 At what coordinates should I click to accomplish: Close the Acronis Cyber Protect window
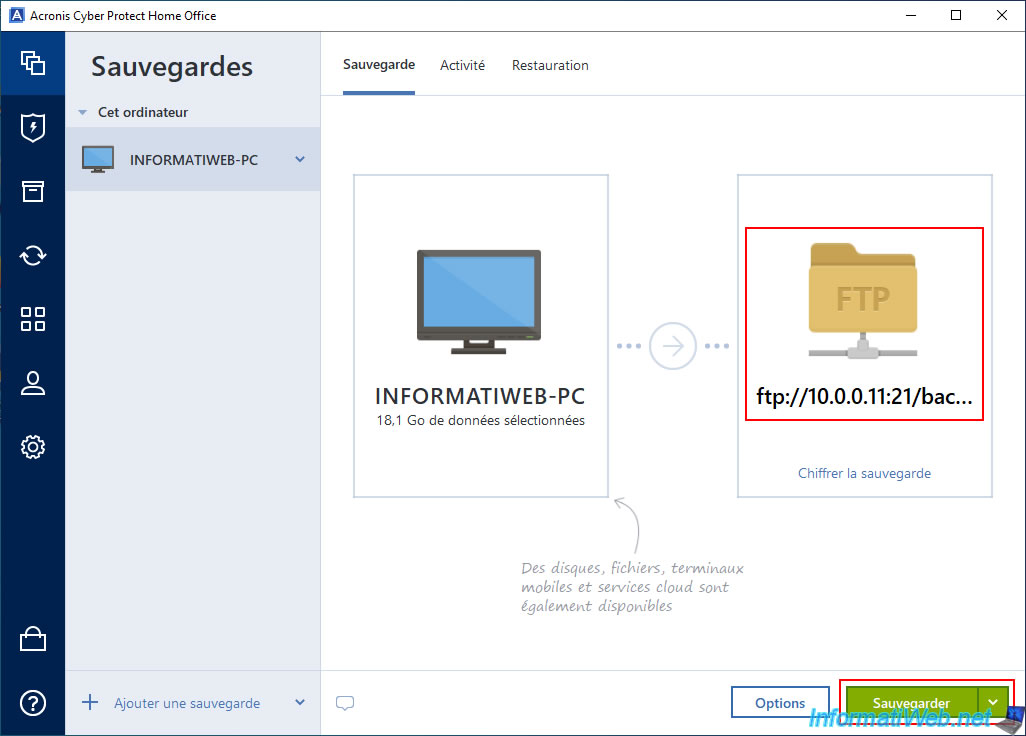pyautogui.click(x=1002, y=15)
